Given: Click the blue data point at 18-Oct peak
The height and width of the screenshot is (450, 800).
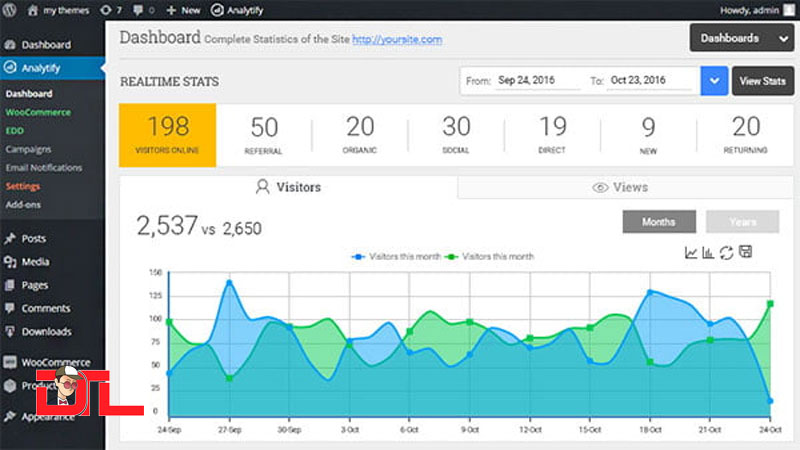Looking at the screenshot, I should [649, 292].
